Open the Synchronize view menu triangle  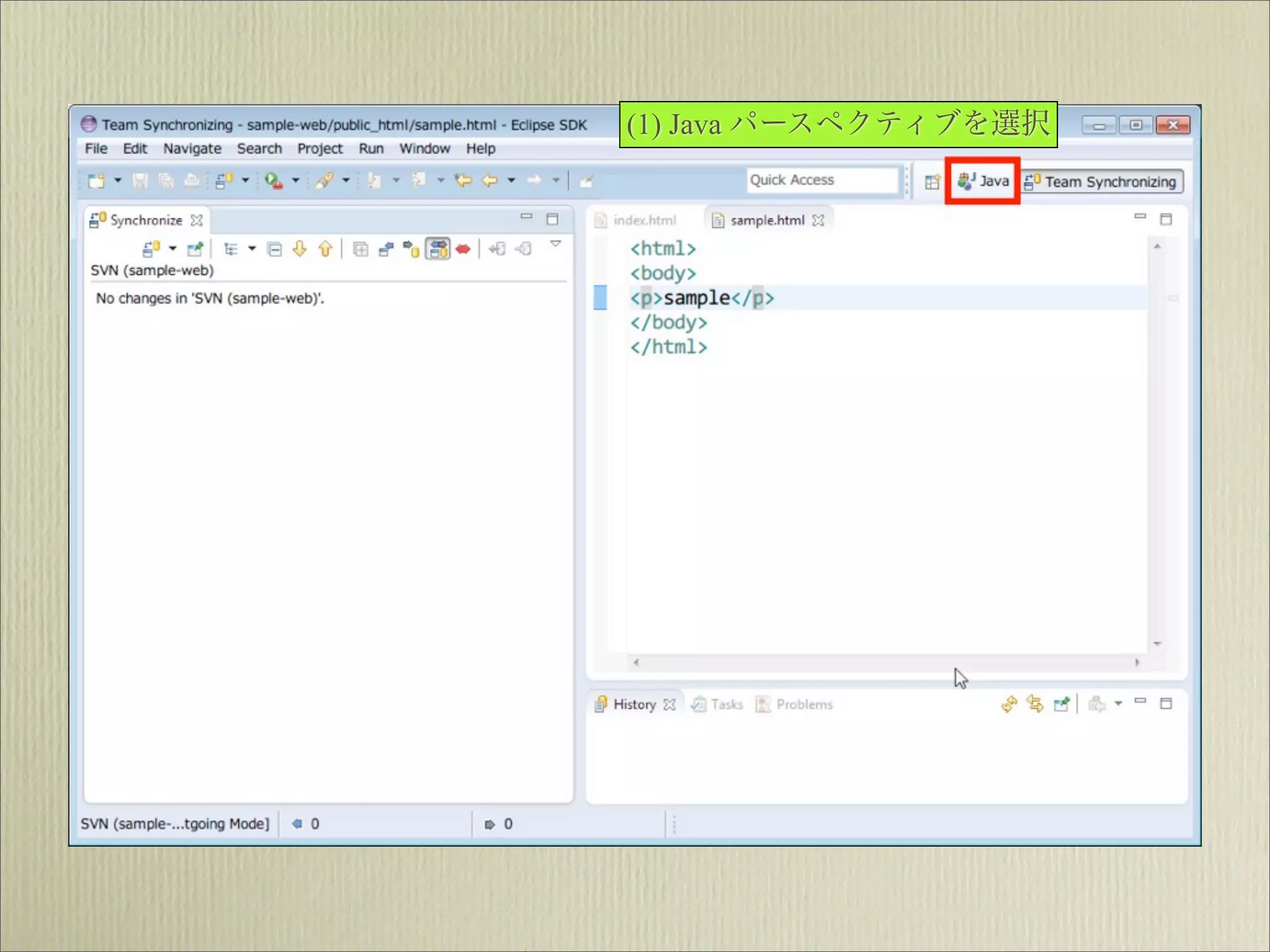(556, 244)
